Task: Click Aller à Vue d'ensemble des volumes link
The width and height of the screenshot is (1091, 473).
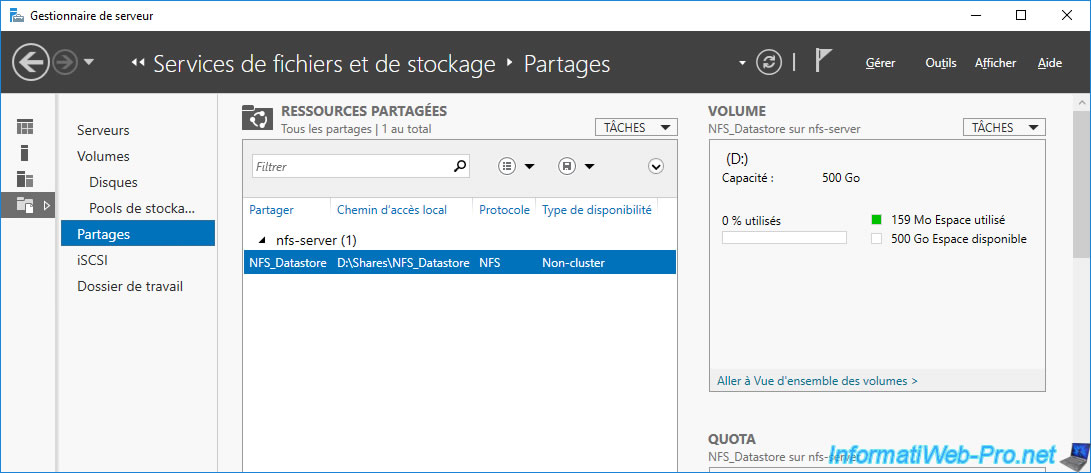Action: coord(817,381)
